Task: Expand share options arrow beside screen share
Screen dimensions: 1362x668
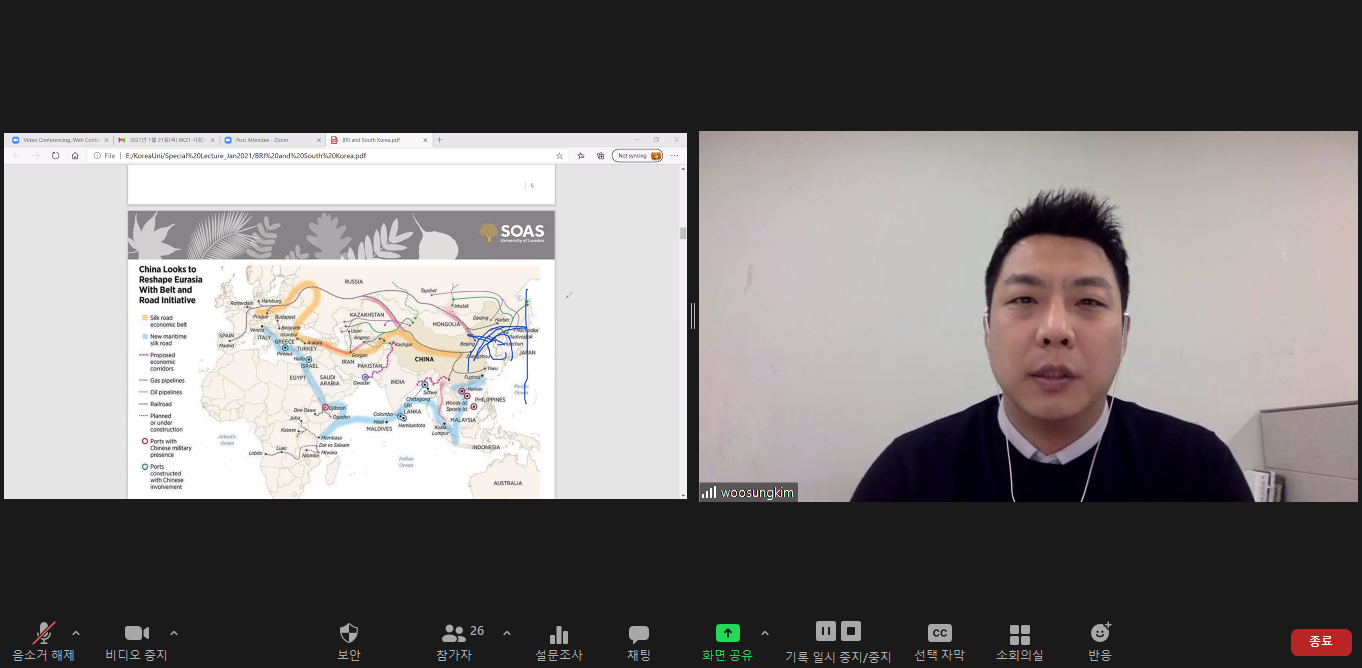Action: [x=765, y=633]
